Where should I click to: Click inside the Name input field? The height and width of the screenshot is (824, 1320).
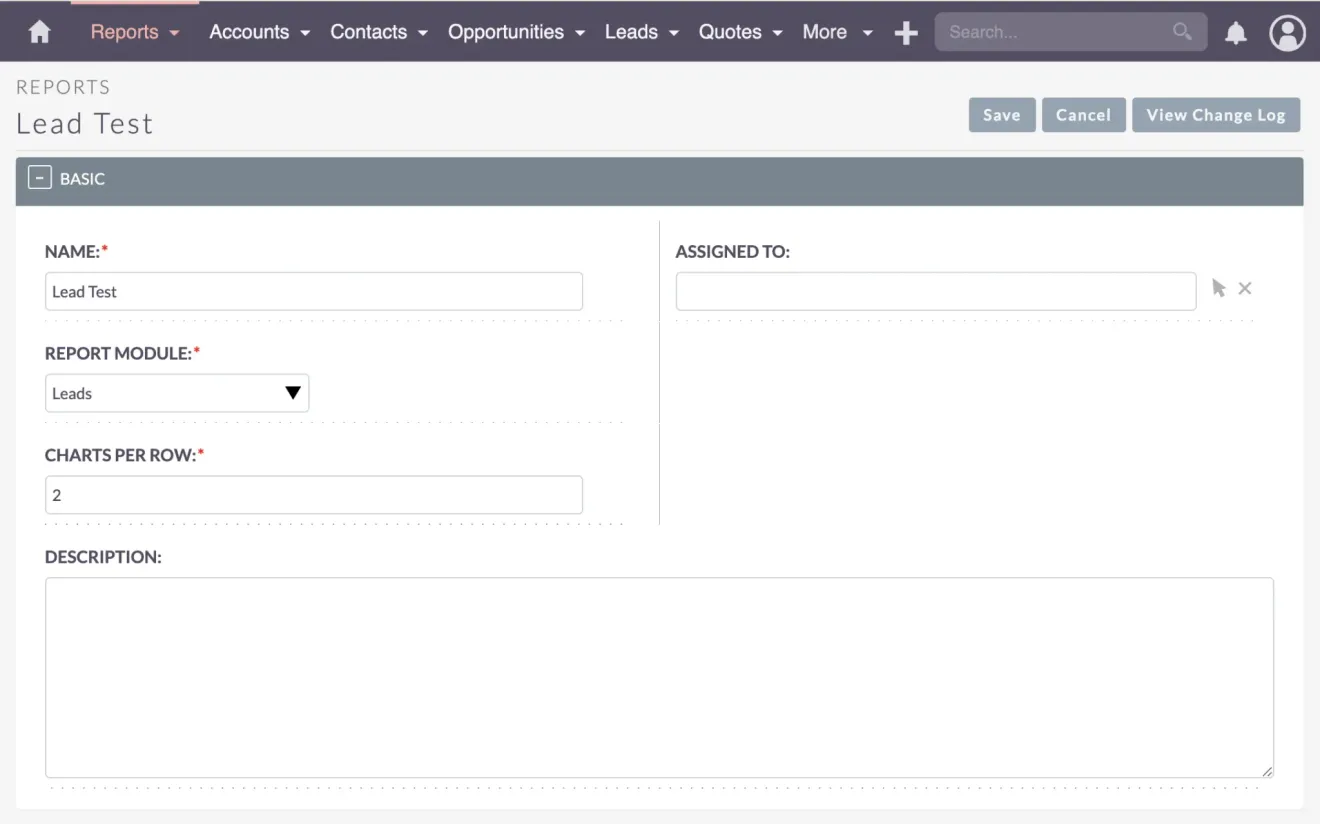[313, 291]
